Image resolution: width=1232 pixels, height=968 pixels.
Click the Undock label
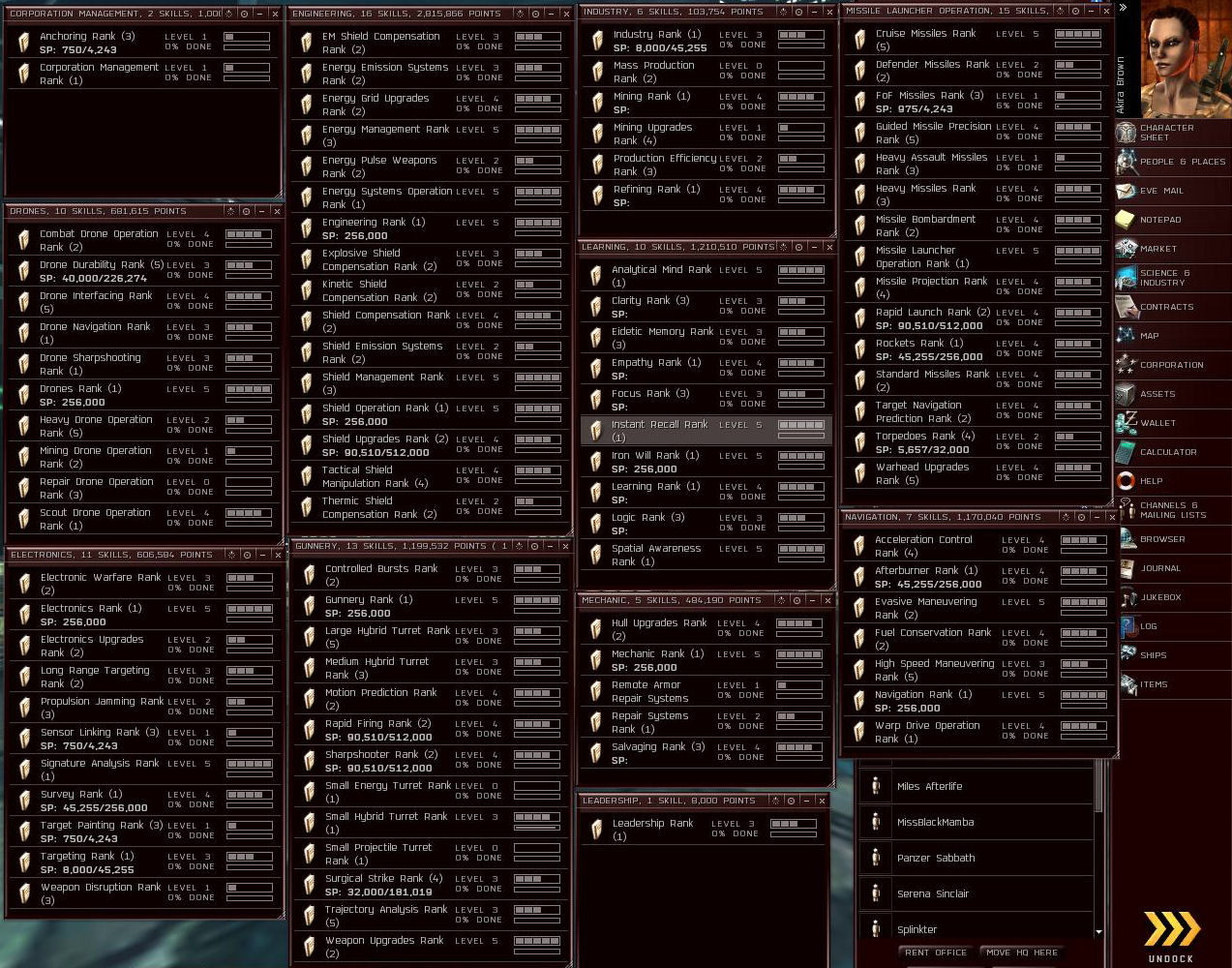point(1171,958)
